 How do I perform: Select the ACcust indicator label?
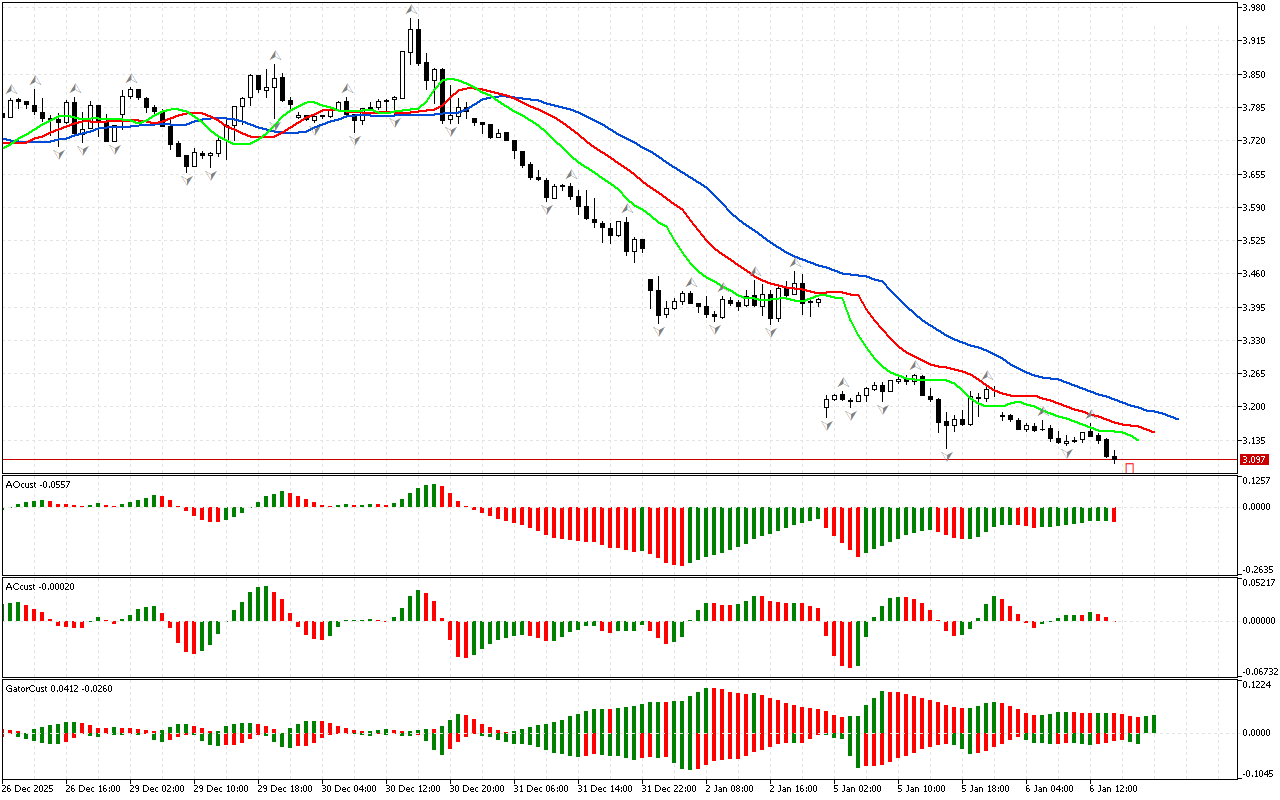coord(36,586)
